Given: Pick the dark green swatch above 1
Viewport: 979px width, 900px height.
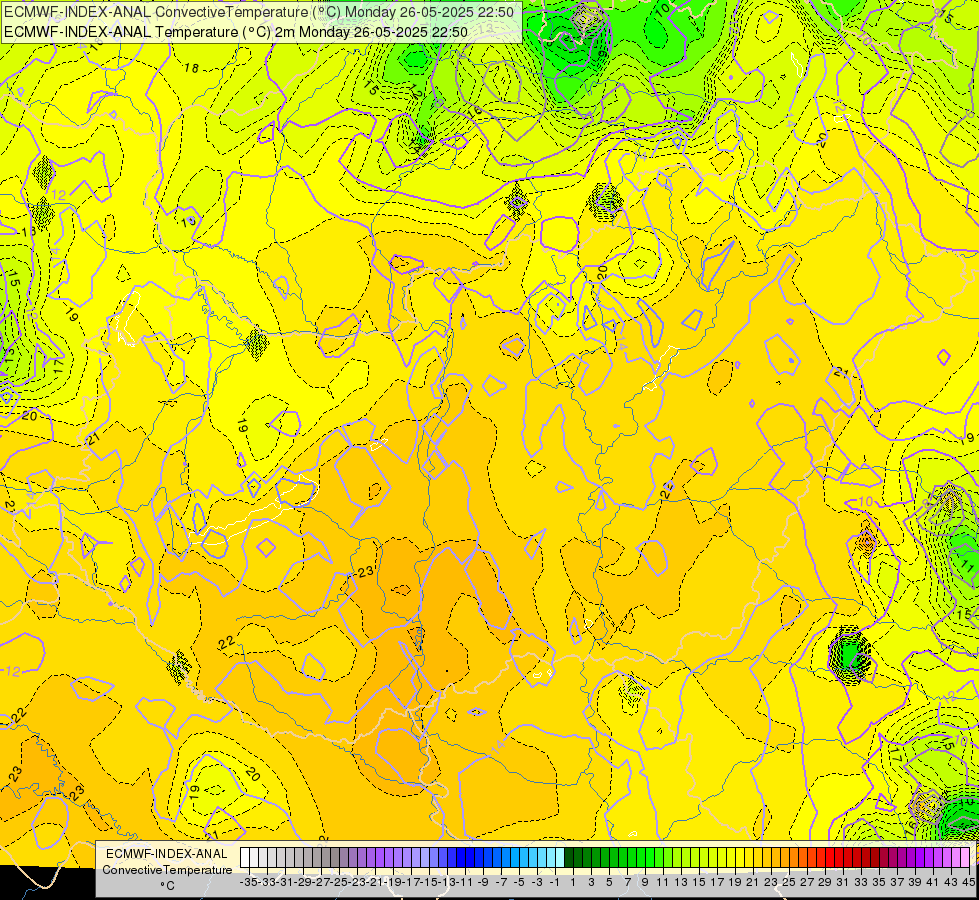Looking at the screenshot, I should pos(569,857).
